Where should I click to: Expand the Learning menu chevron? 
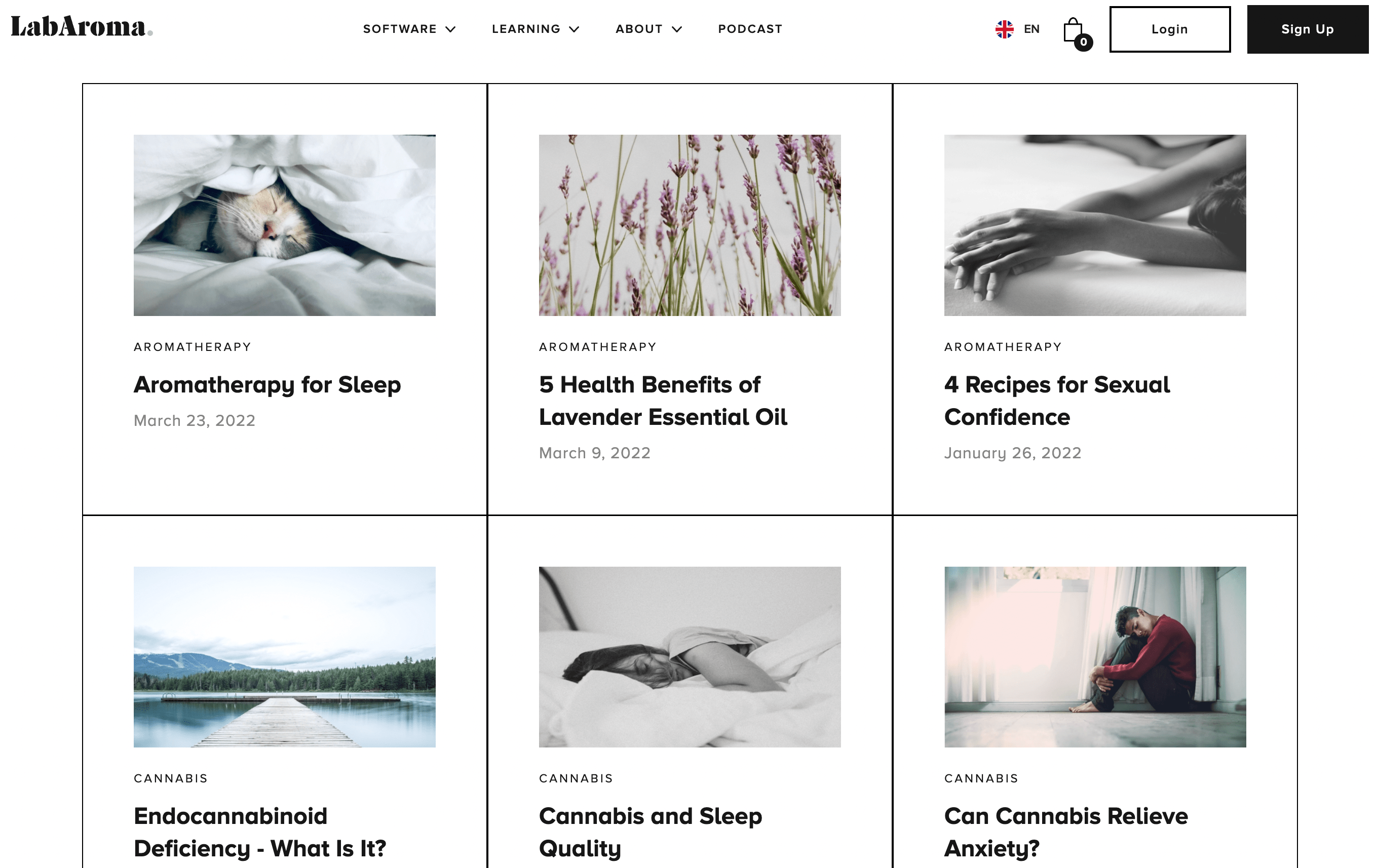click(x=575, y=29)
